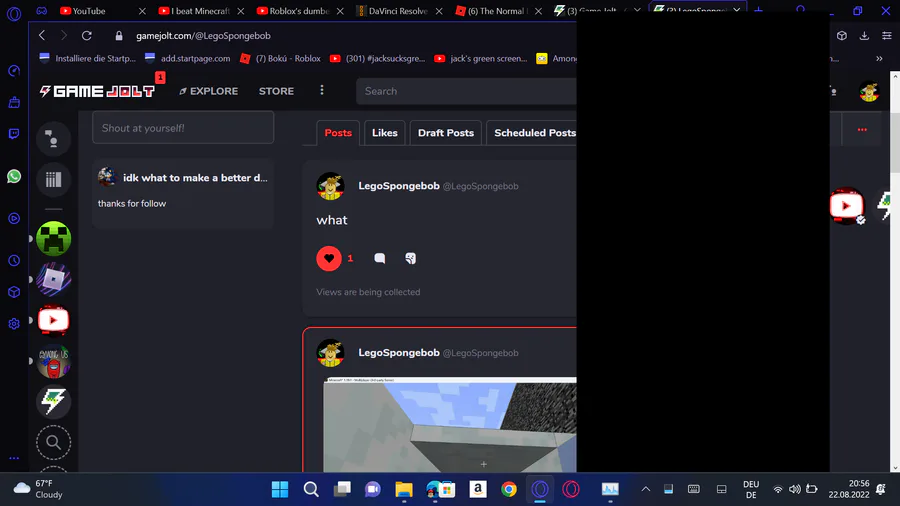Open the library playlists sidebar icon
This screenshot has height=506, width=900.
click(53, 180)
